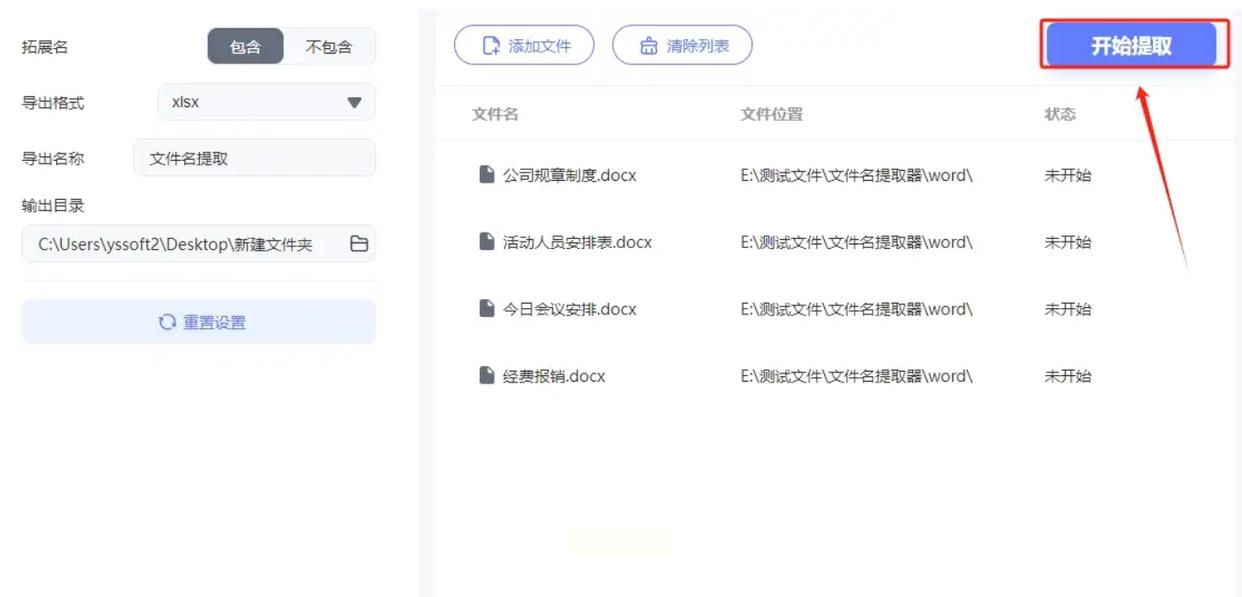Click the path of 经费报销.docx
The image size is (1242, 597).
click(x=856, y=376)
